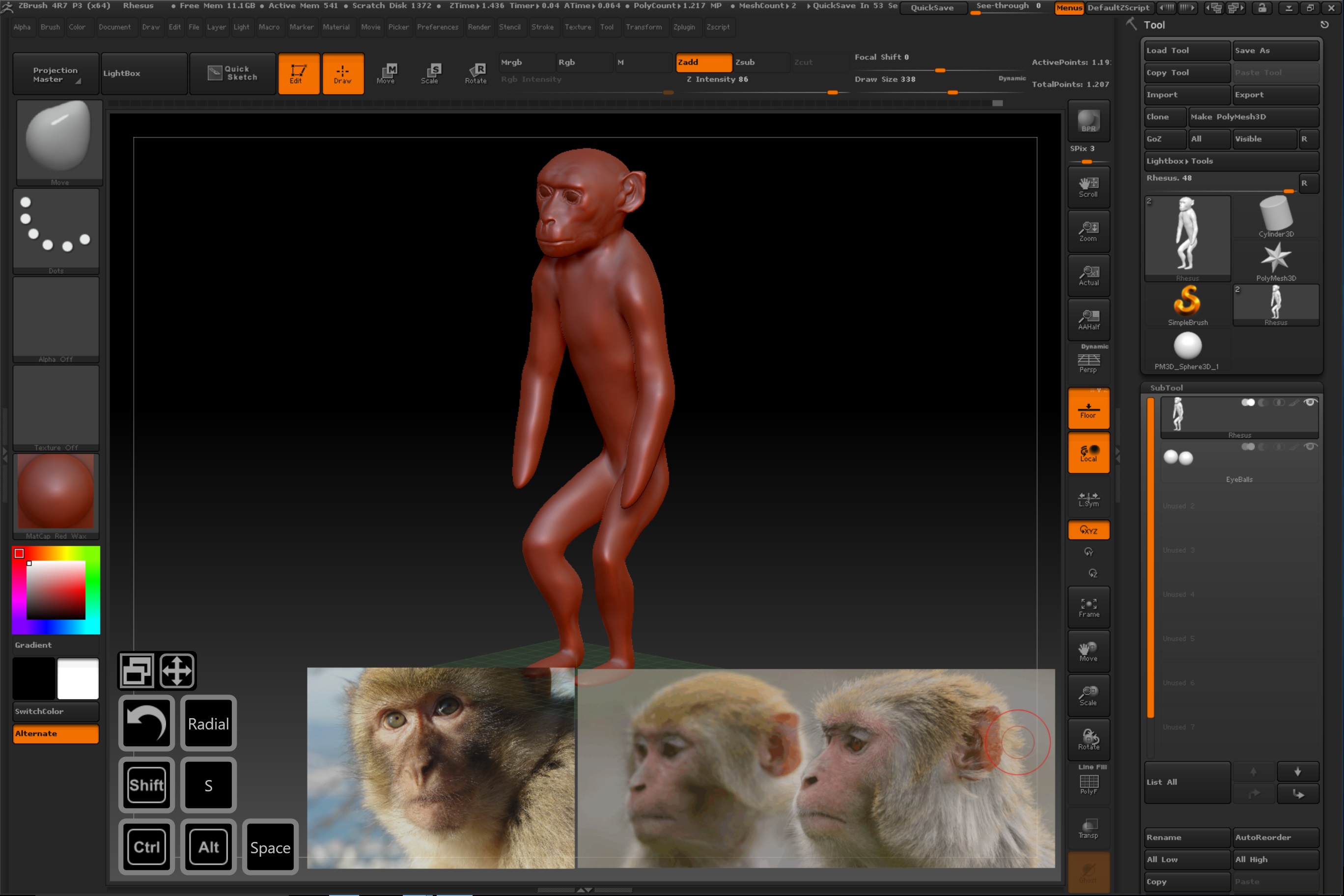Click the Frame view icon
The width and height of the screenshot is (1344, 896).
coord(1088,607)
